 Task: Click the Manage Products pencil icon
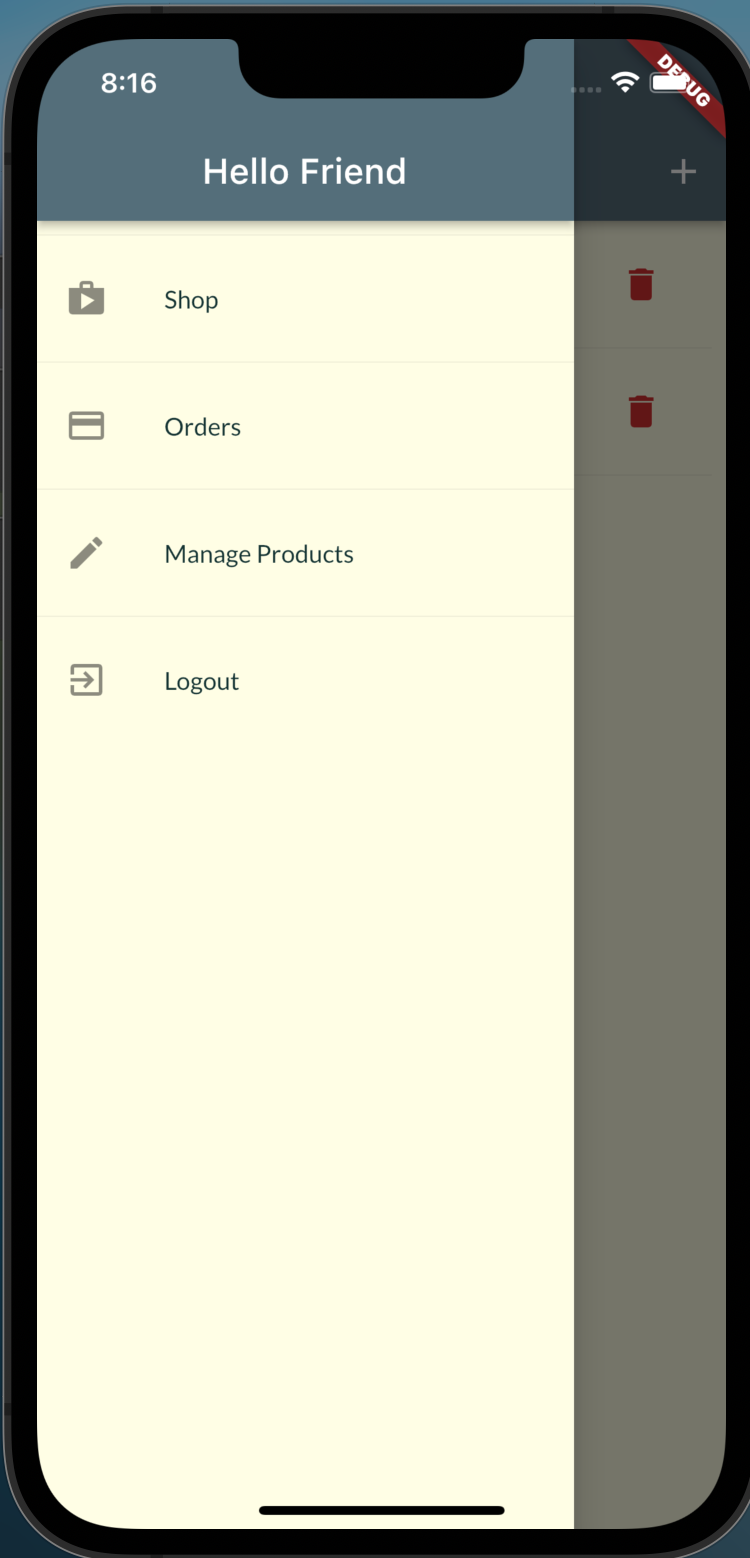(86, 553)
